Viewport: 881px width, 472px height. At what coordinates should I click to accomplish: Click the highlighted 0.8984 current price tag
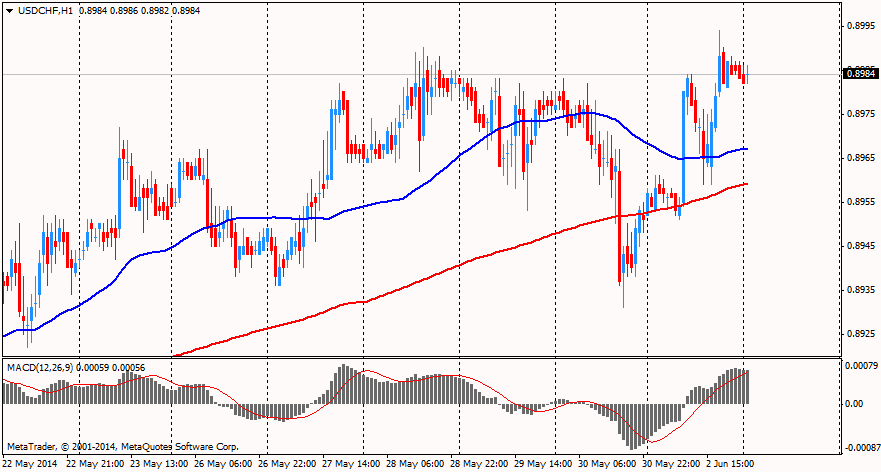point(860,73)
